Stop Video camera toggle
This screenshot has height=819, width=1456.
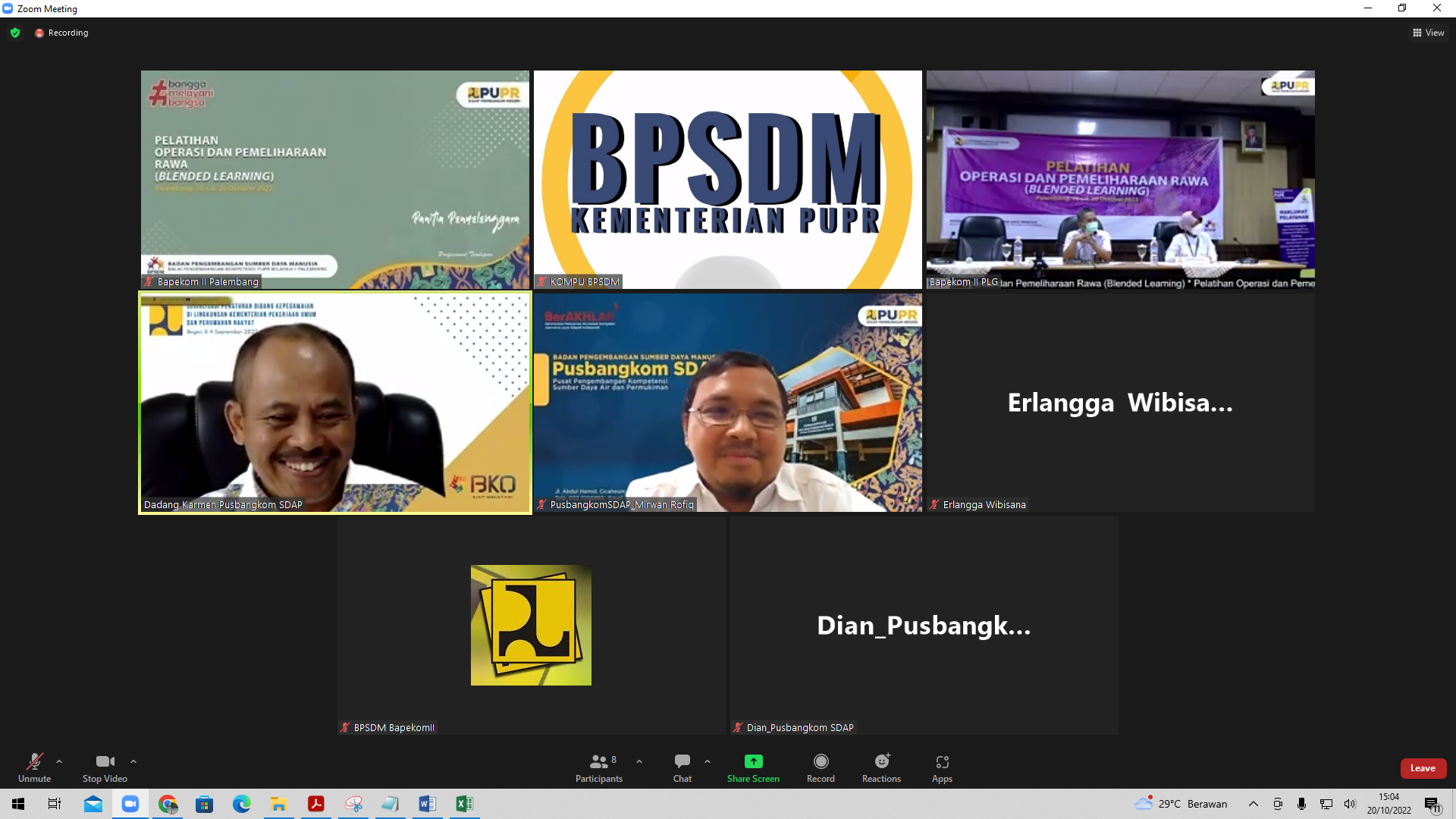click(105, 767)
